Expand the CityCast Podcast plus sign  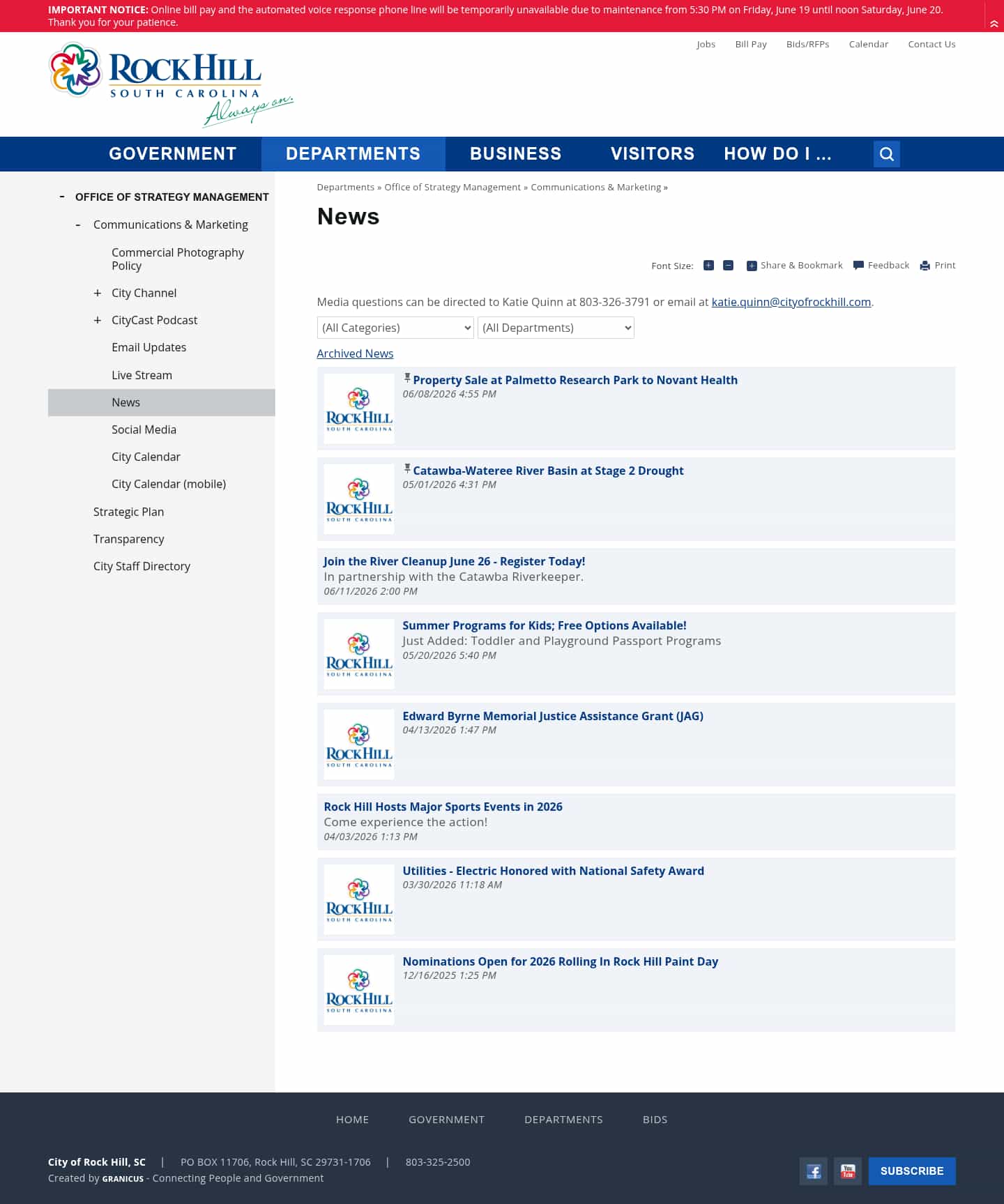[98, 321]
